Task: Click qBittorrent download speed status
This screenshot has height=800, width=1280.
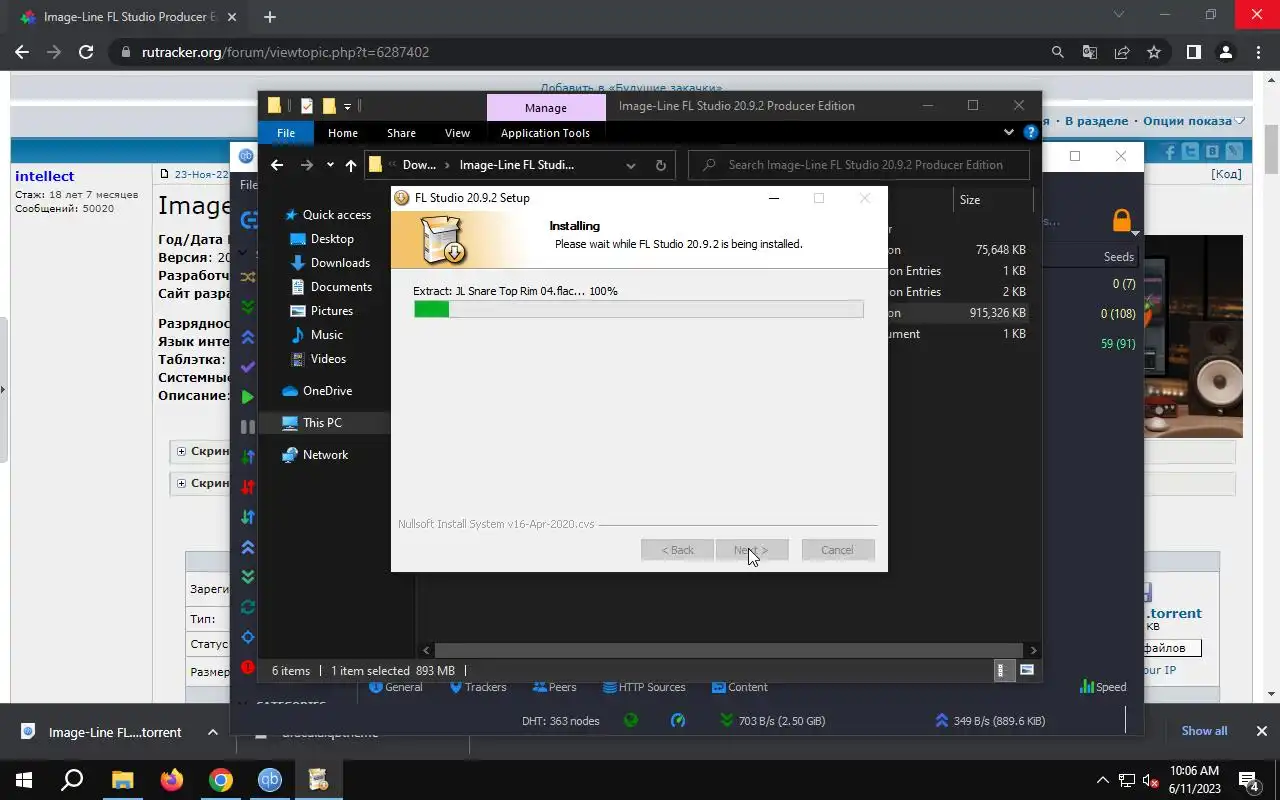Action: click(772, 721)
